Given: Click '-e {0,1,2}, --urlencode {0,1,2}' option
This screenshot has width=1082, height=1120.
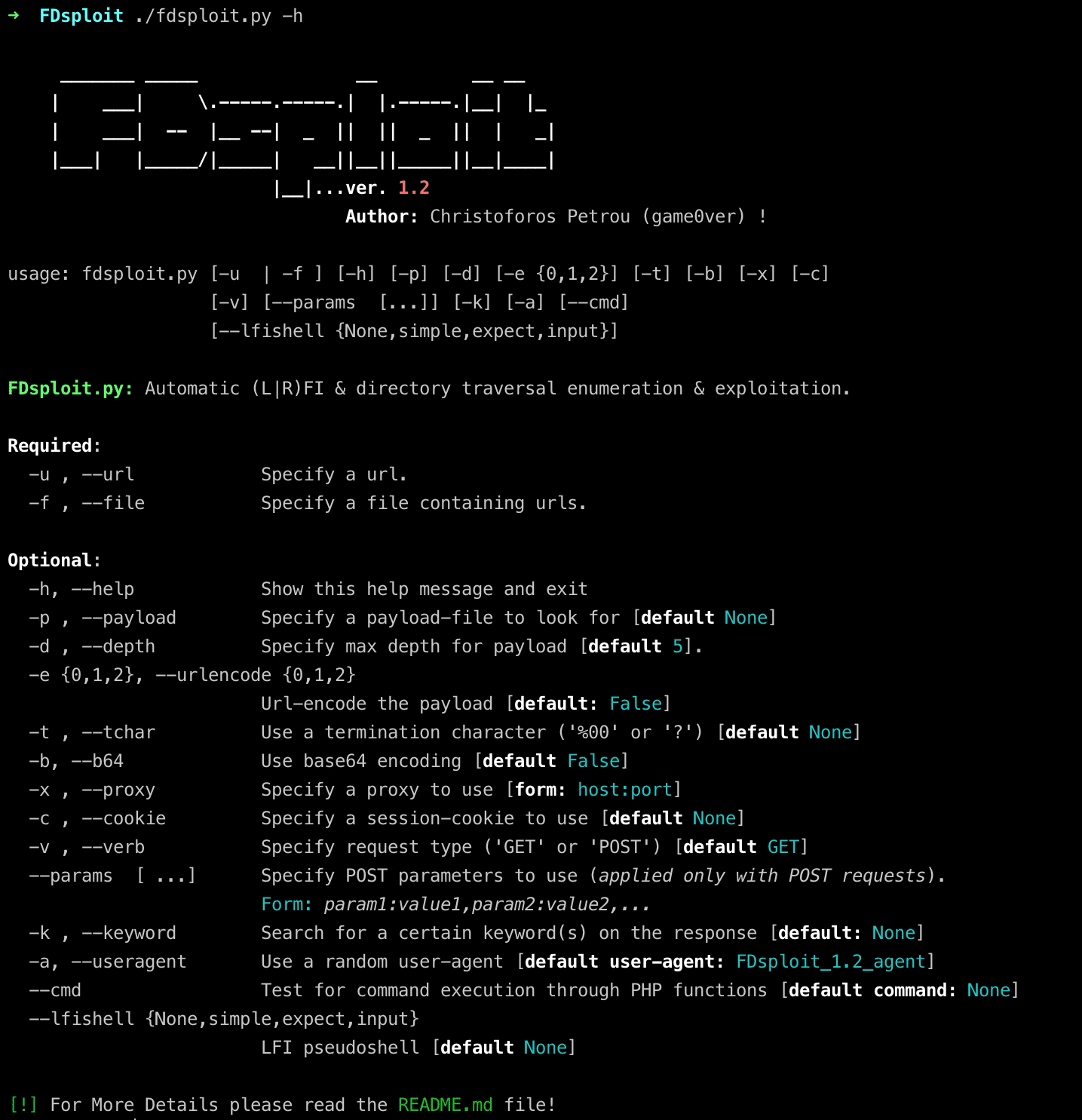Looking at the screenshot, I should [x=192, y=675].
